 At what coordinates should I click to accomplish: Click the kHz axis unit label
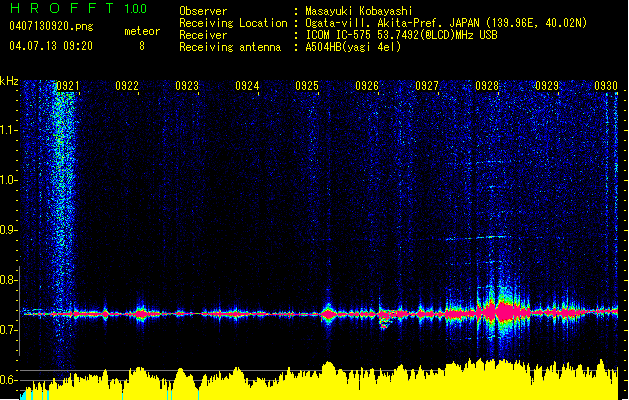[x=9, y=81]
